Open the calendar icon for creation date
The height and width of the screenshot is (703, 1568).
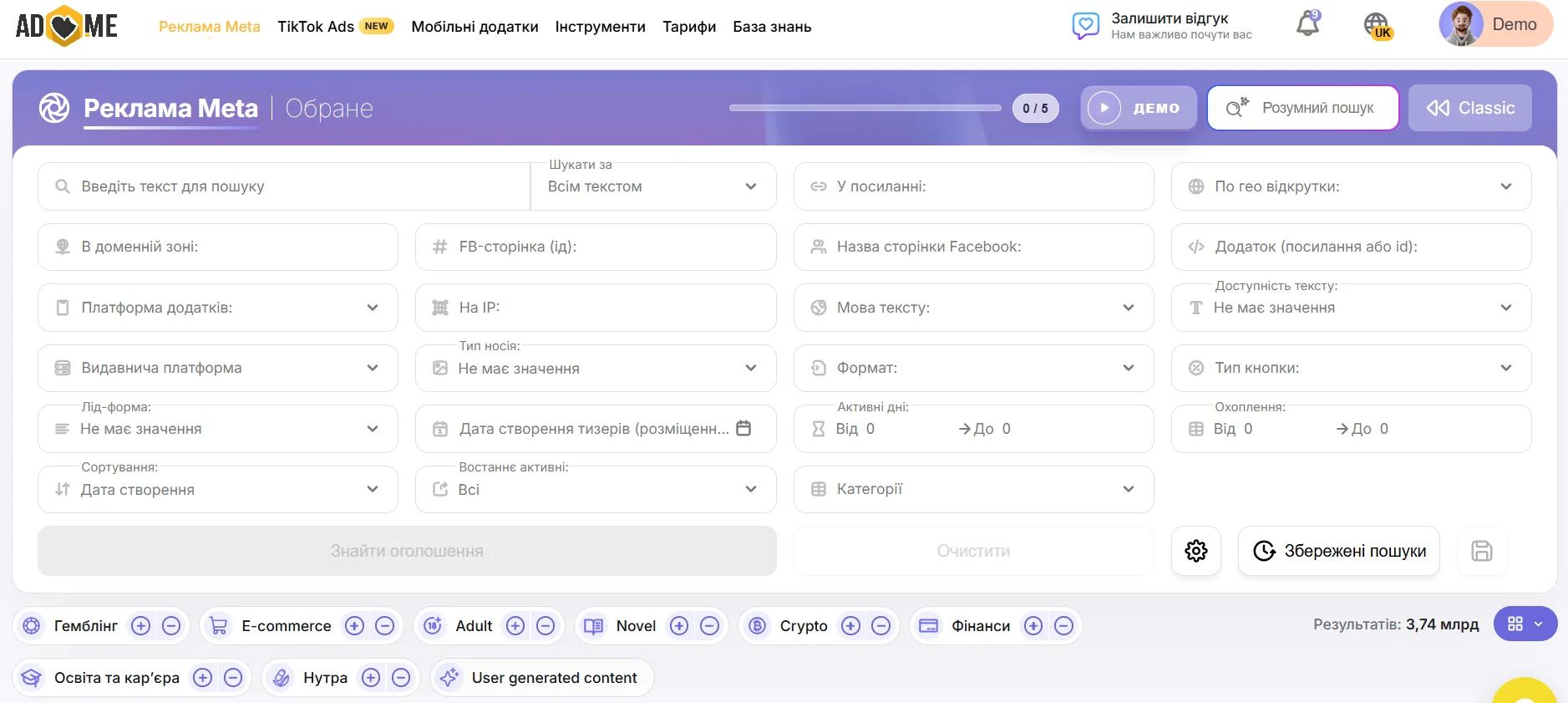pos(743,429)
